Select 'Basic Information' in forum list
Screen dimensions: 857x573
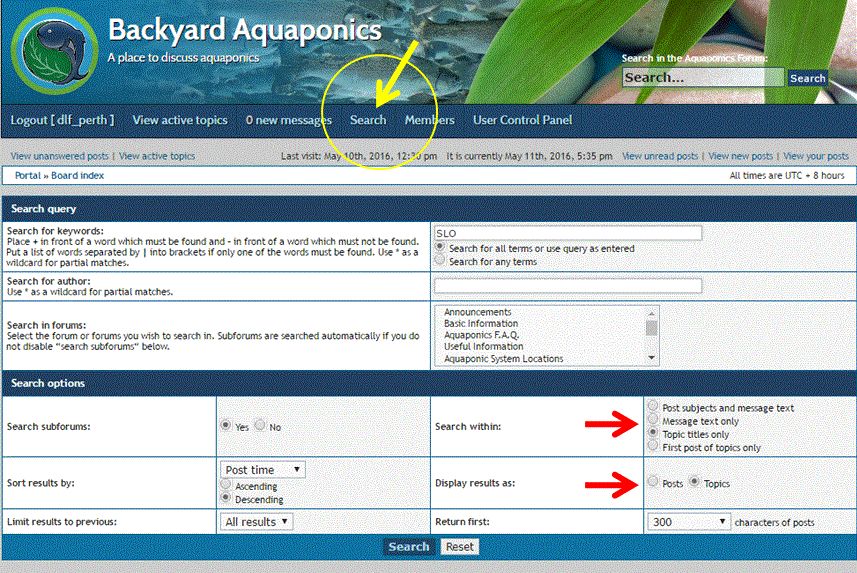pyautogui.click(x=481, y=324)
